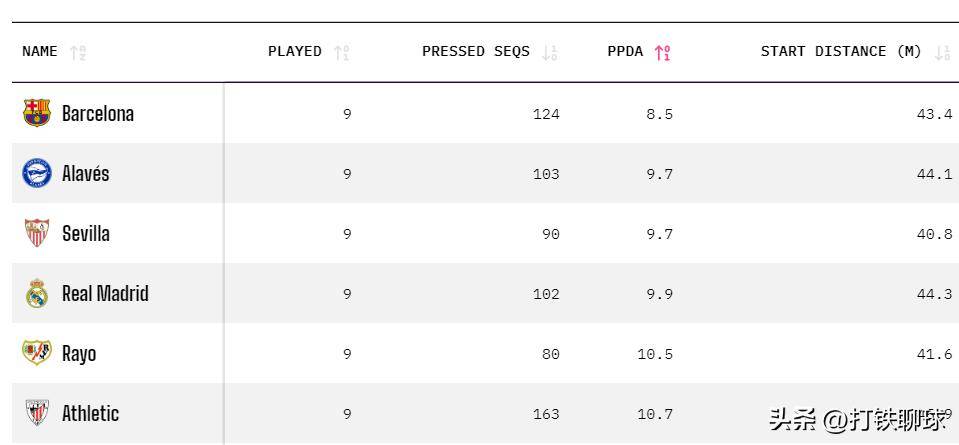
Task: Click Sevilla's PPDA value 9.7
Action: pyautogui.click(x=659, y=234)
